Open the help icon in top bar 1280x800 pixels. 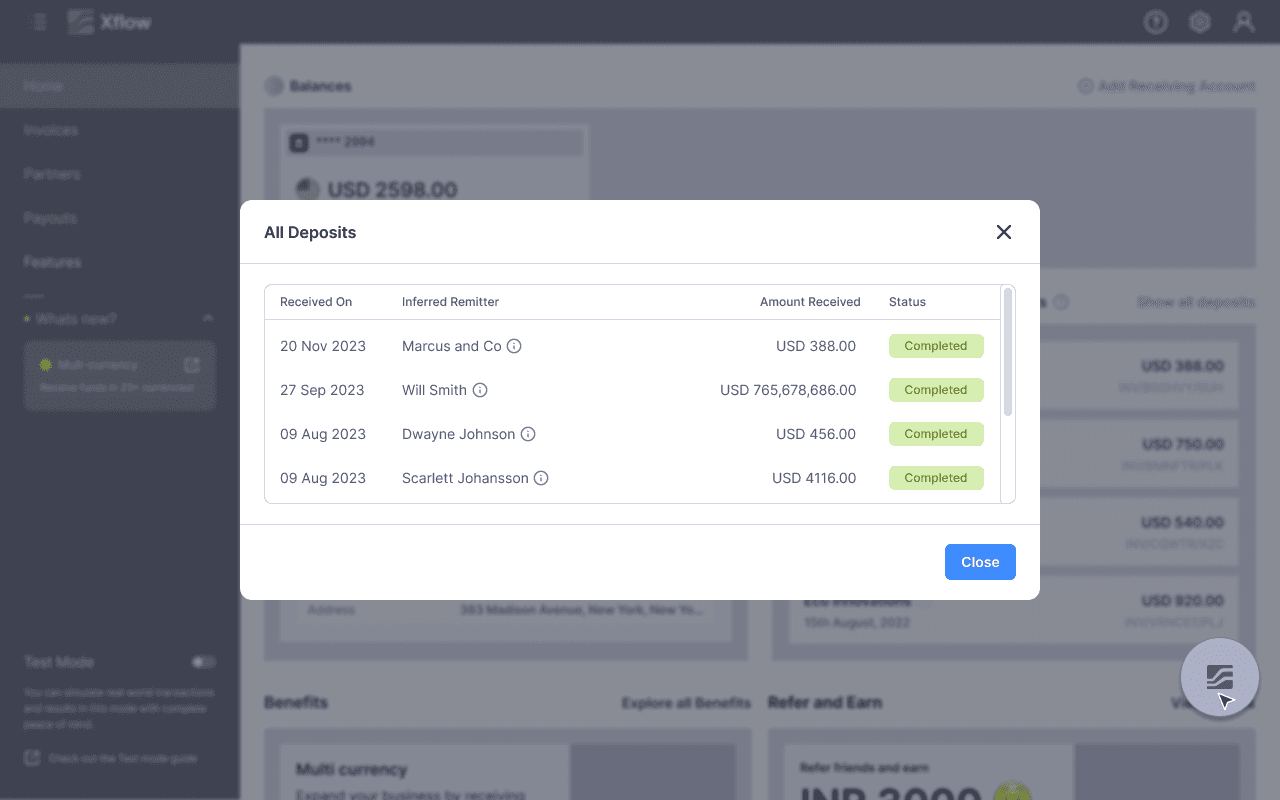coord(1156,22)
